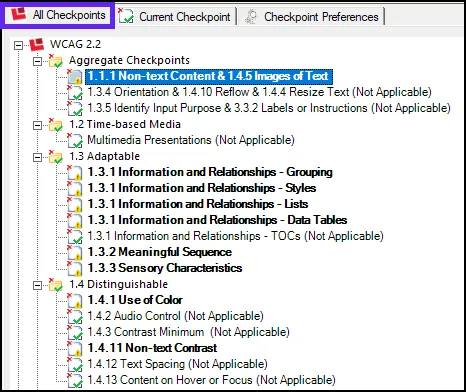This screenshot has height=392, width=466.
Task: Click the 1.4.12 Text Spacing icon
Action: tap(75, 364)
